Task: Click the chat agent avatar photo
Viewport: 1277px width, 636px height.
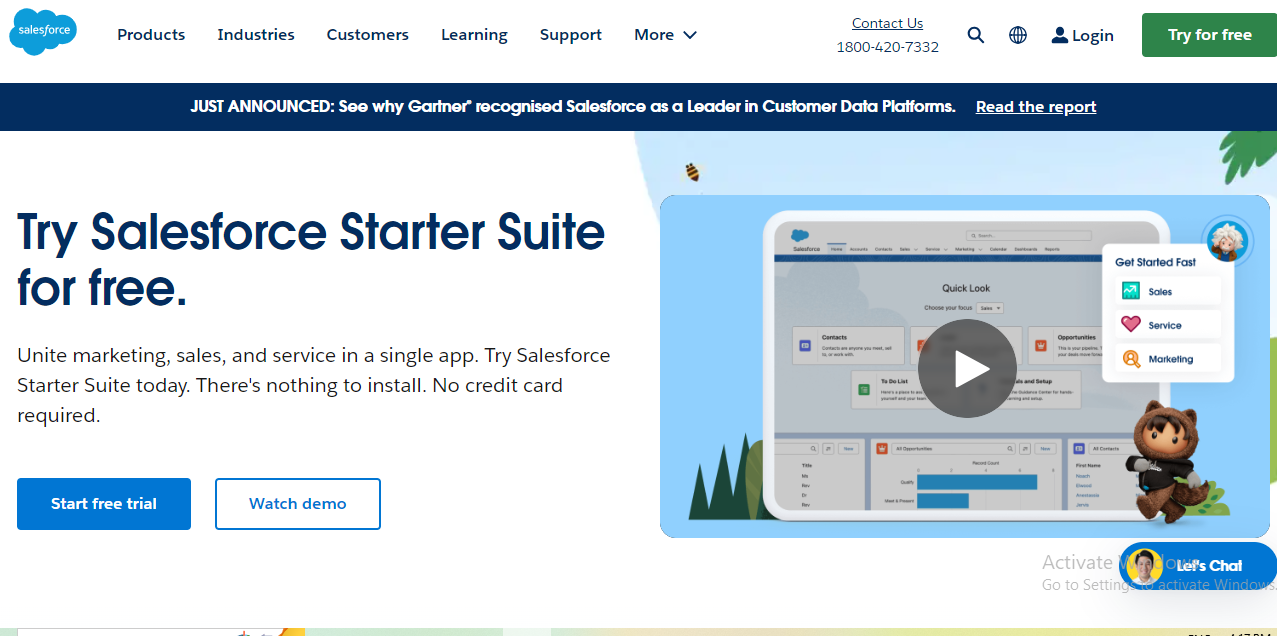Action: pyautogui.click(x=1143, y=568)
